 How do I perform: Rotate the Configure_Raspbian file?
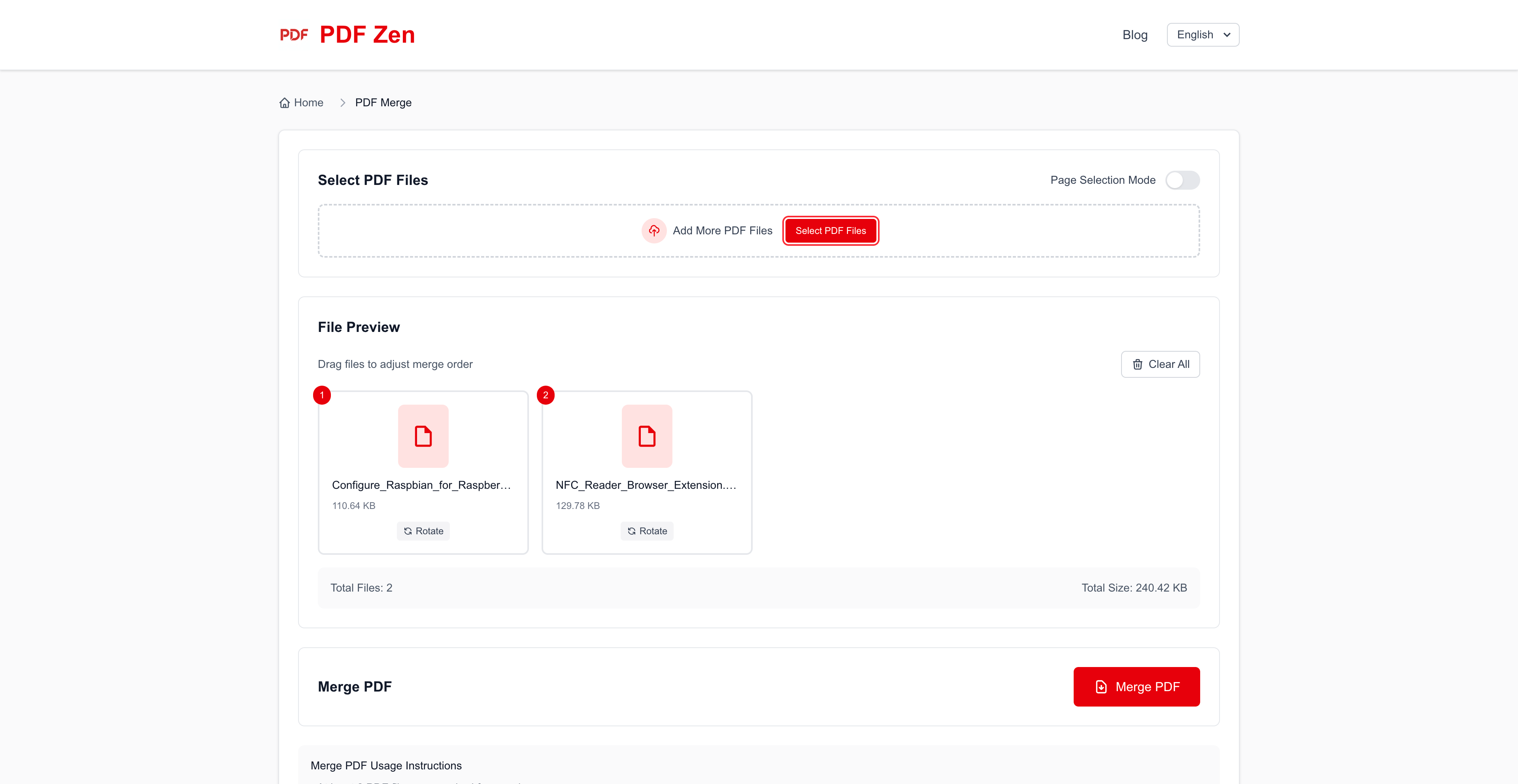[x=423, y=531]
